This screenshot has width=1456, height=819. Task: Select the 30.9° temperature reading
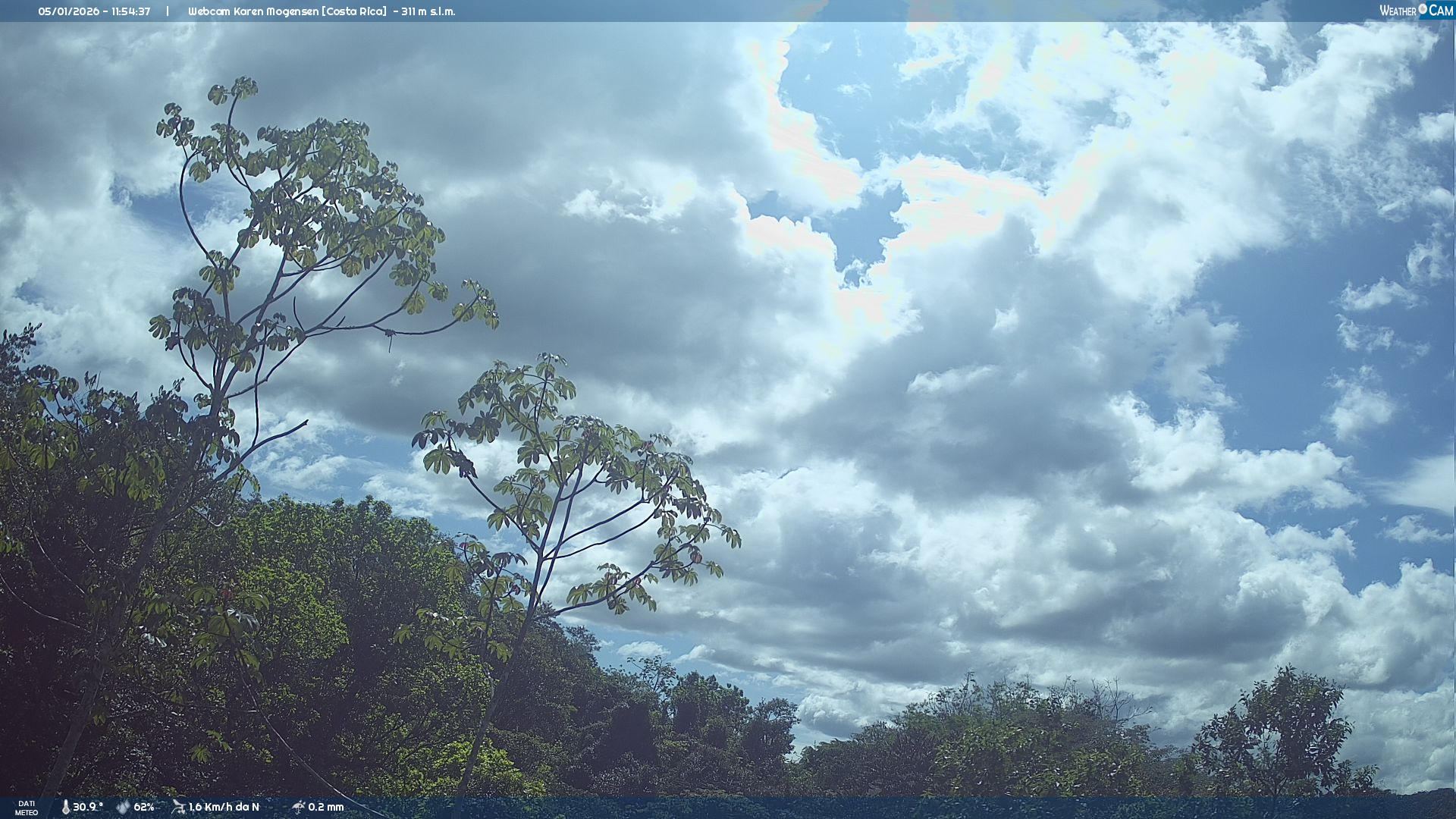88,808
